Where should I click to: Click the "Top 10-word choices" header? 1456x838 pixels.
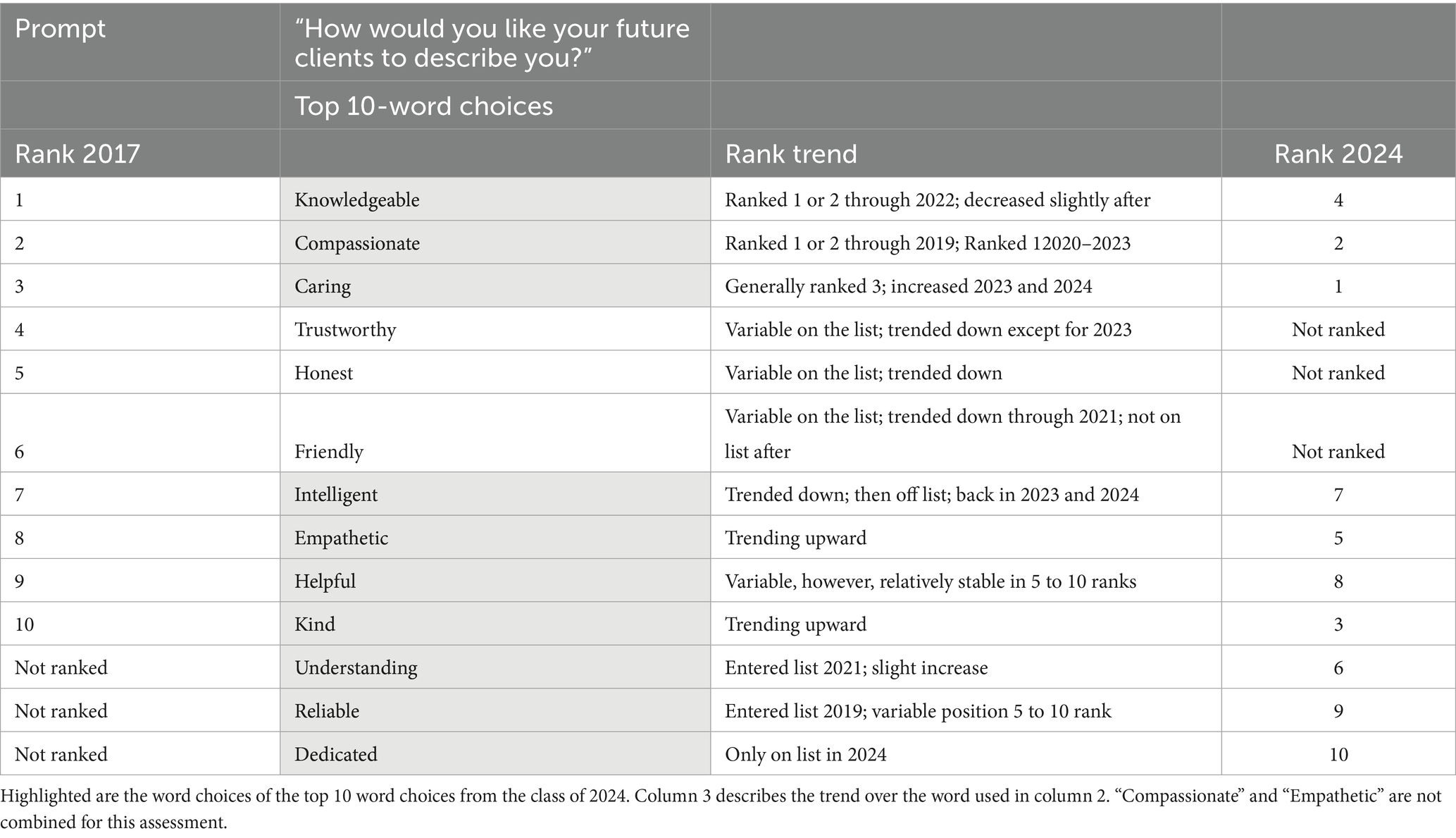click(x=423, y=106)
